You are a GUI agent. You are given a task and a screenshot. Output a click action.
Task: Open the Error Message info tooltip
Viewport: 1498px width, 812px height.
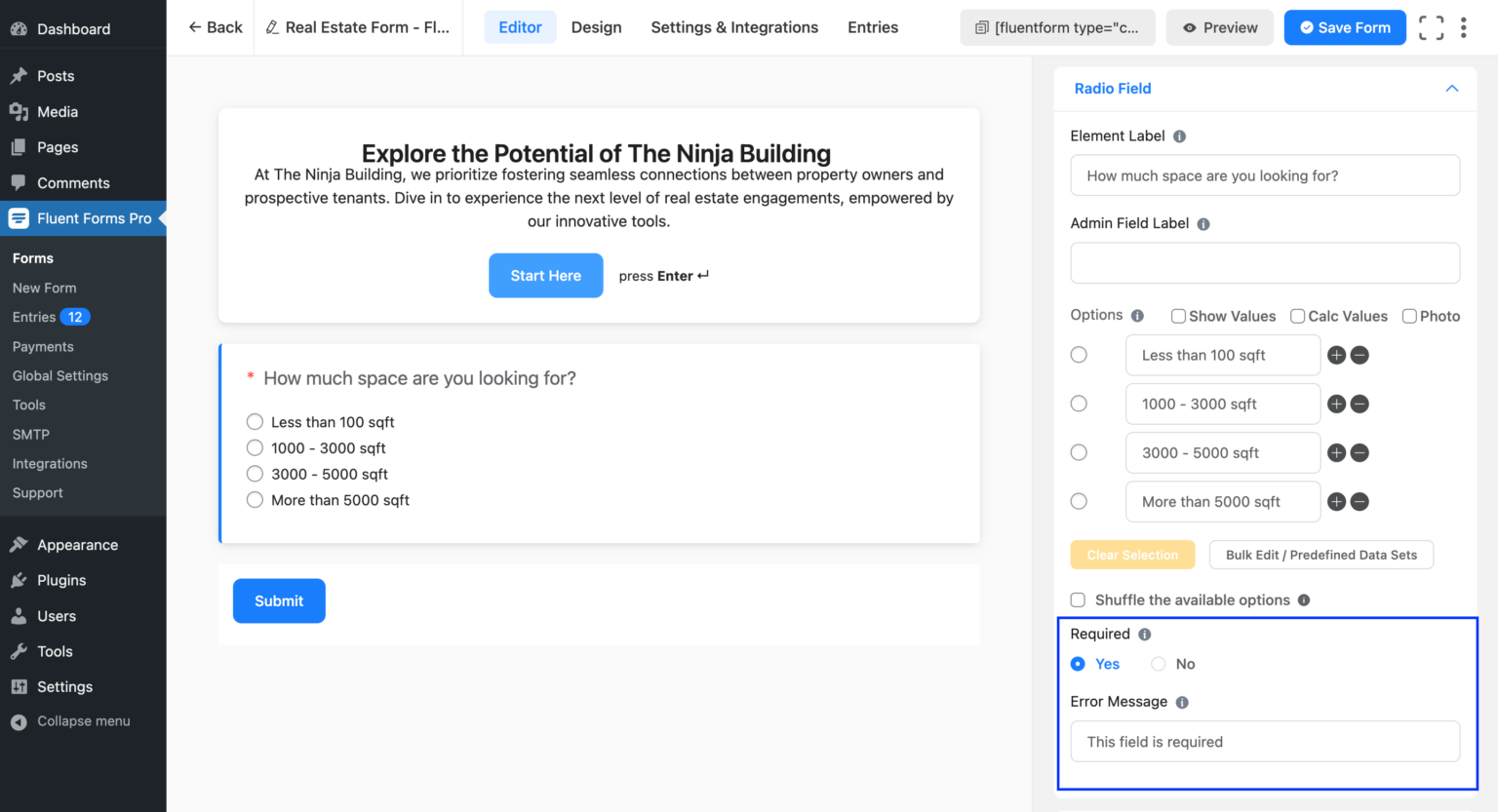pyautogui.click(x=1181, y=701)
